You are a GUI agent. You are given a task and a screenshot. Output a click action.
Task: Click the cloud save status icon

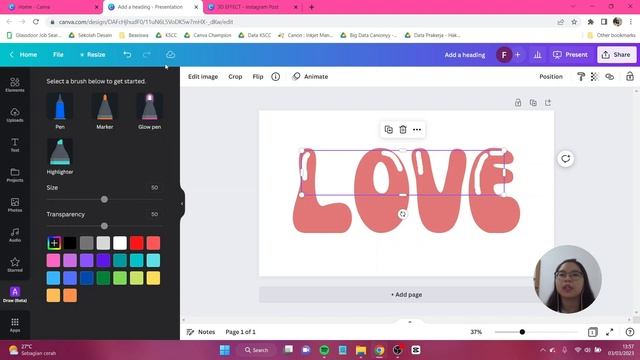click(170, 54)
